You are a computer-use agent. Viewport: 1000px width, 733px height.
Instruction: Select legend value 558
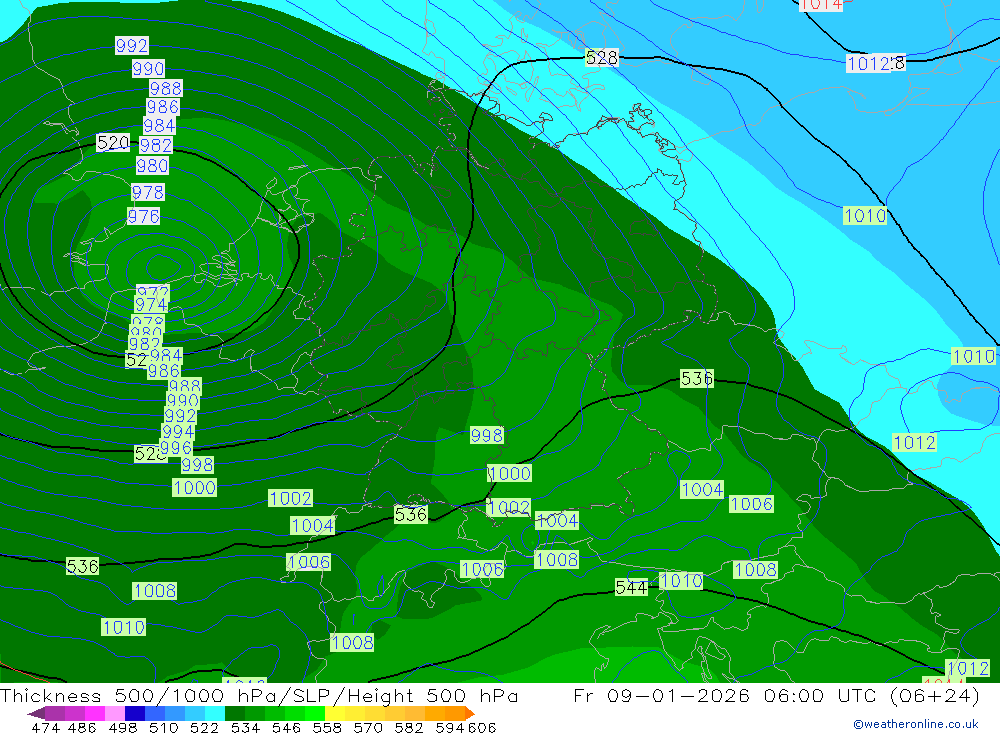(327, 727)
